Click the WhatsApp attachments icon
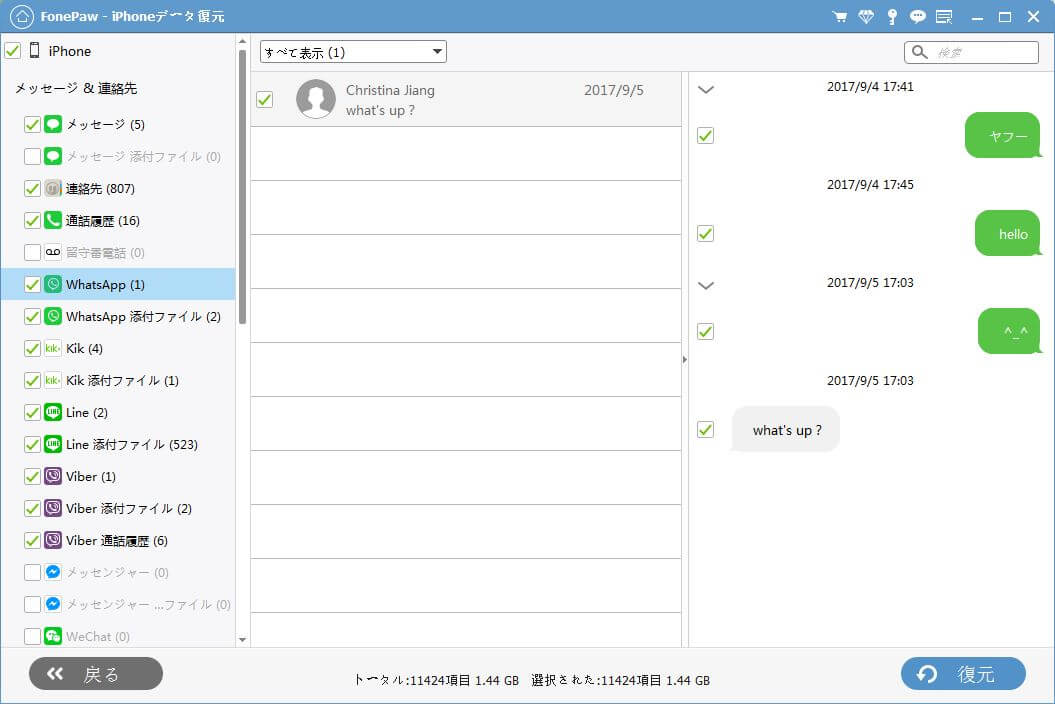The height and width of the screenshot is (704, 1055). point(53,316)
